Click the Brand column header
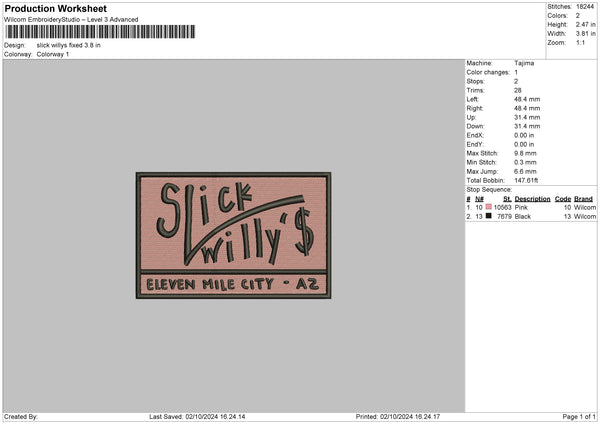This screenshot has width=600, height=424. 583,199
